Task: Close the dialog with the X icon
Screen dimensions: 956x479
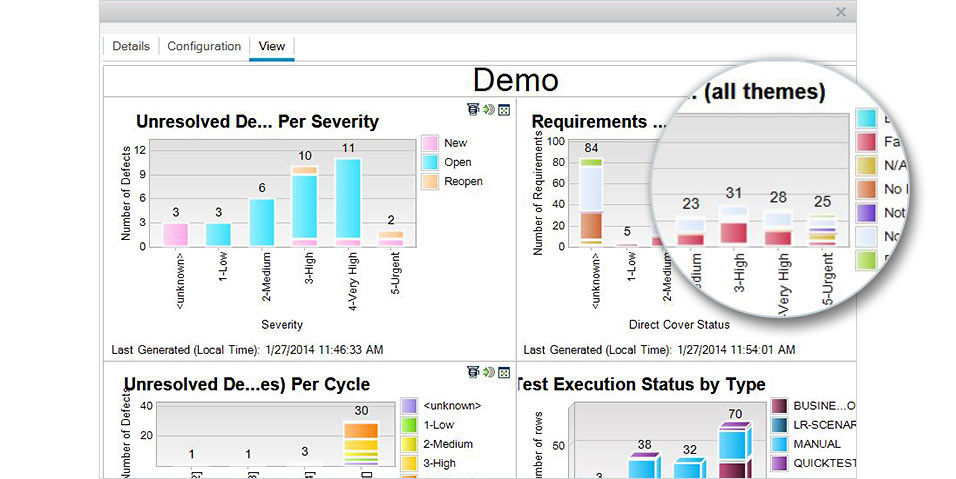Action: [841, 12]
